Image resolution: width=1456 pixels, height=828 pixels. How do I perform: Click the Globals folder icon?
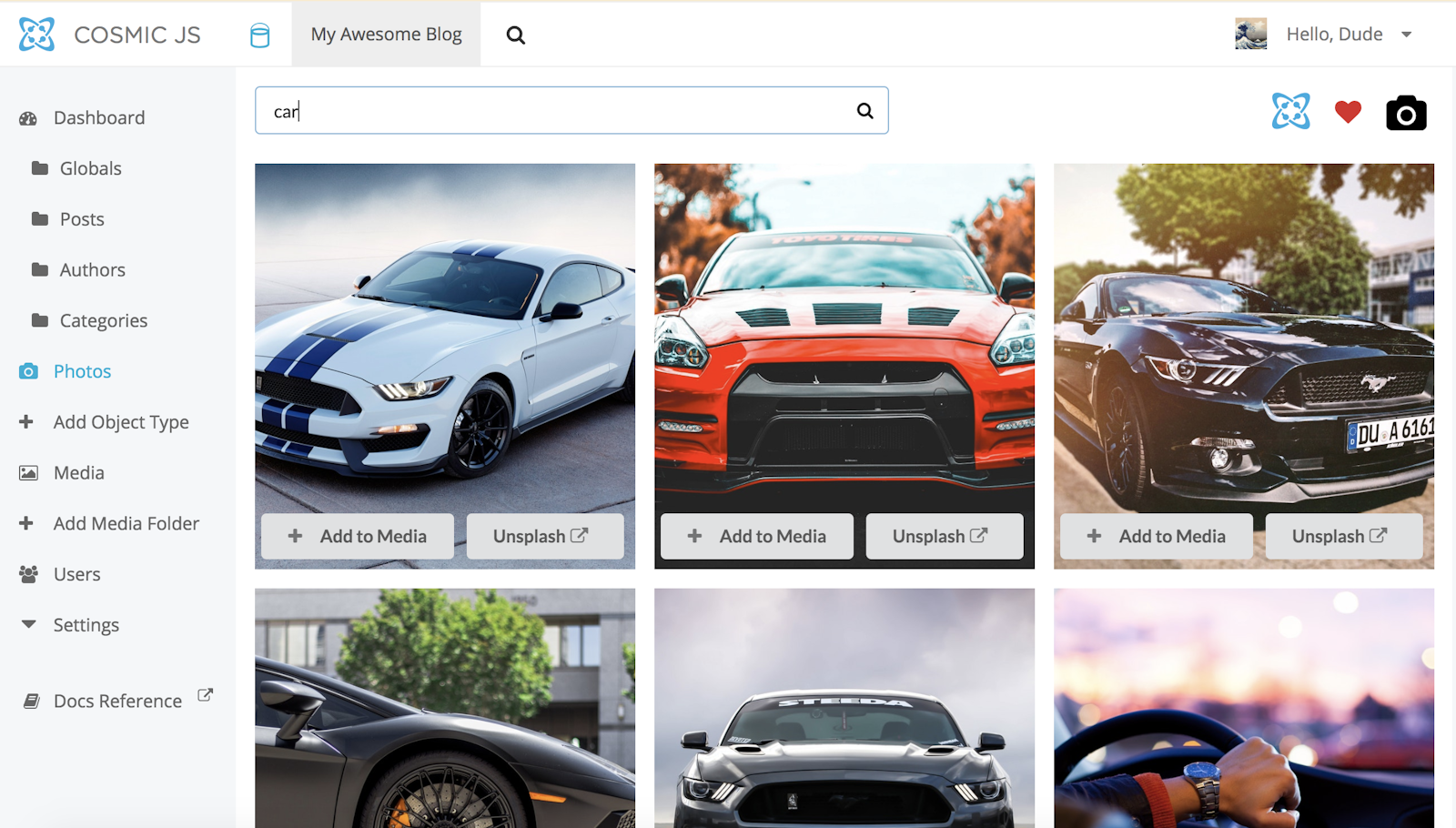(x=40, y=168)
